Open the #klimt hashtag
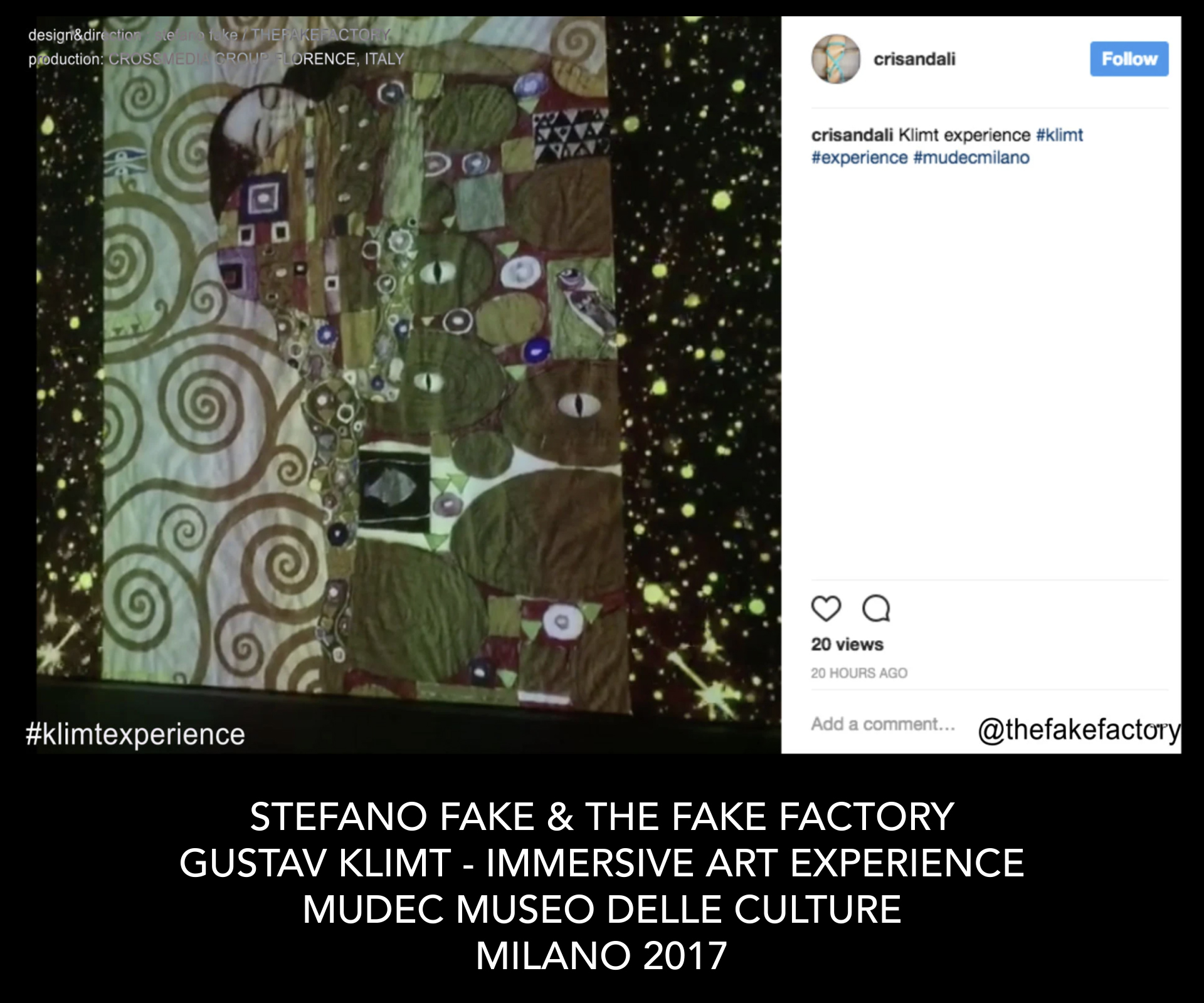 point(1060,135)
